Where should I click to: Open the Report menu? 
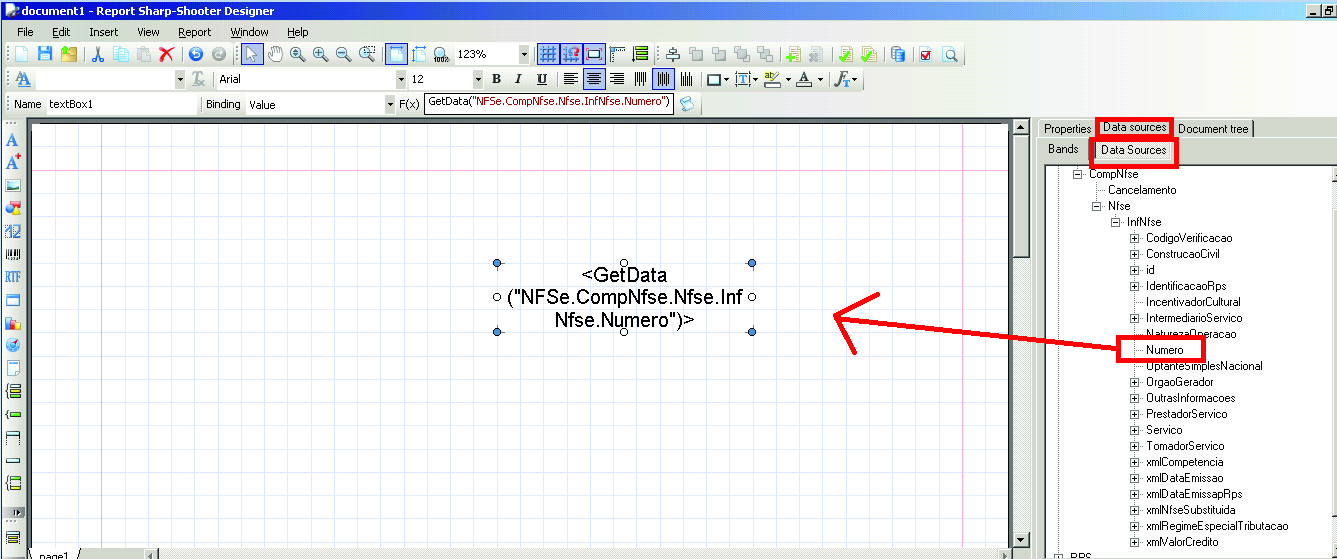click(x=194, y=32)
